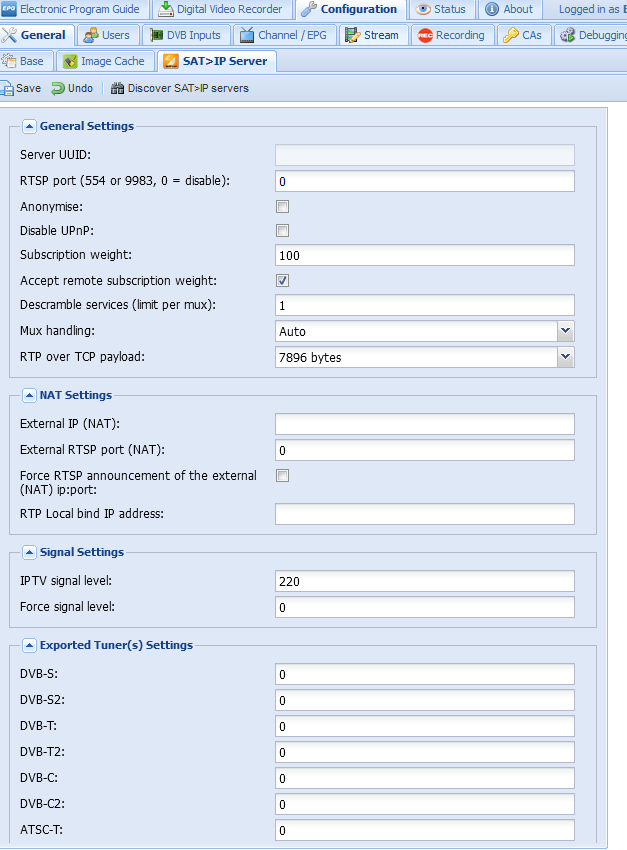This screenshot has height=850, width=627.
Task: Click the binoculars Discover SAT>IP servers icon
Action: [x=118, y=88]
